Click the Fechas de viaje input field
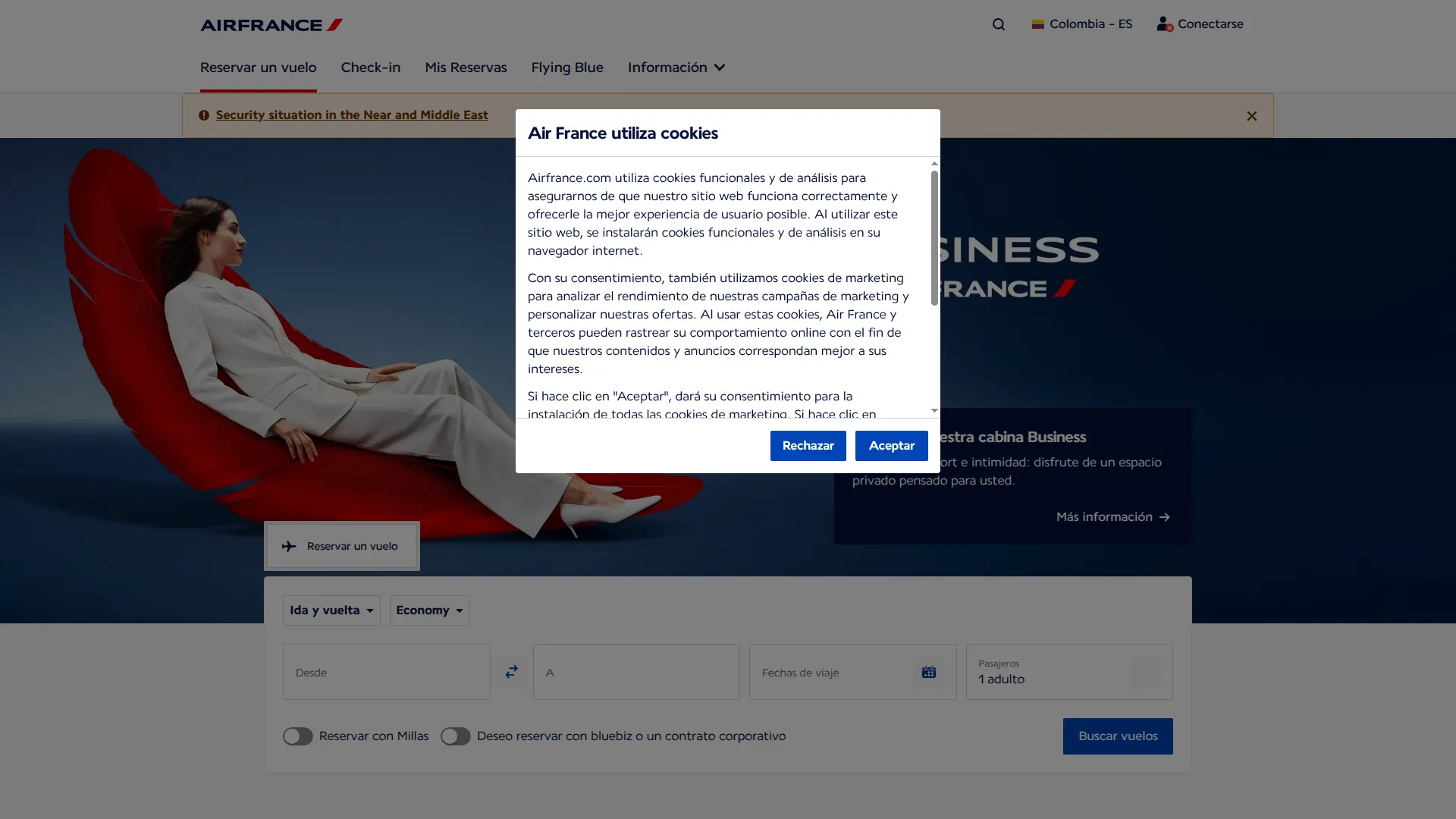The height and width of the screenshot is (819, 1456). coord(853,672)
